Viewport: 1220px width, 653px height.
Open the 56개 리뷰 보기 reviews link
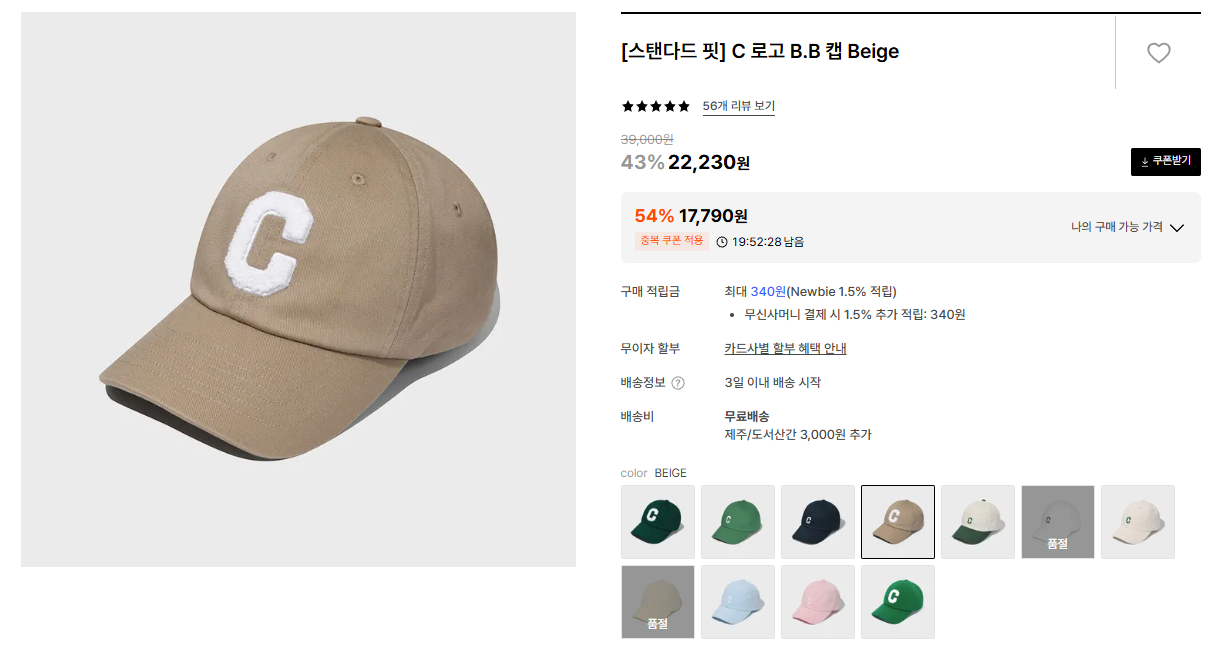(738, 106)
